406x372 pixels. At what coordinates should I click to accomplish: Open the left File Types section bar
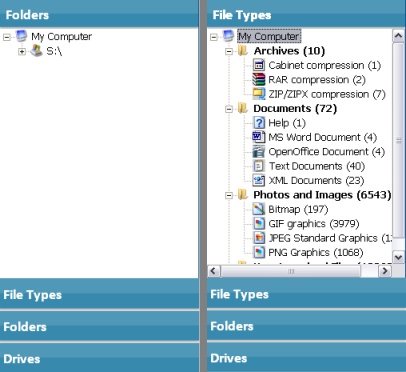pyautogui.click(x=99, y=294)
